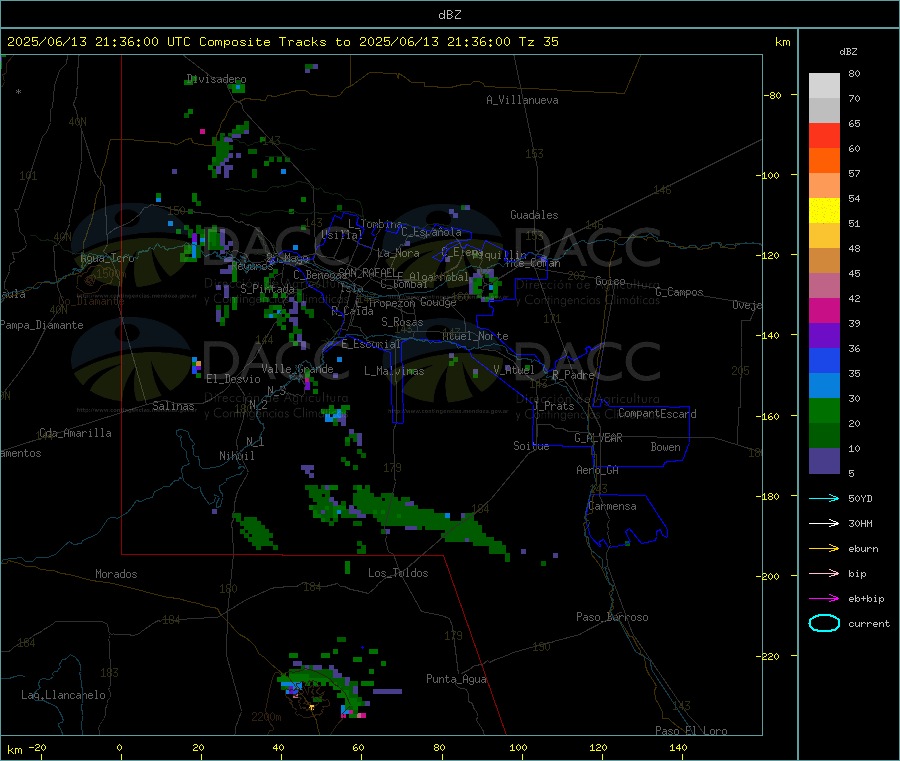
Task: Click the Valle_Grande location label
Action: 297,369
